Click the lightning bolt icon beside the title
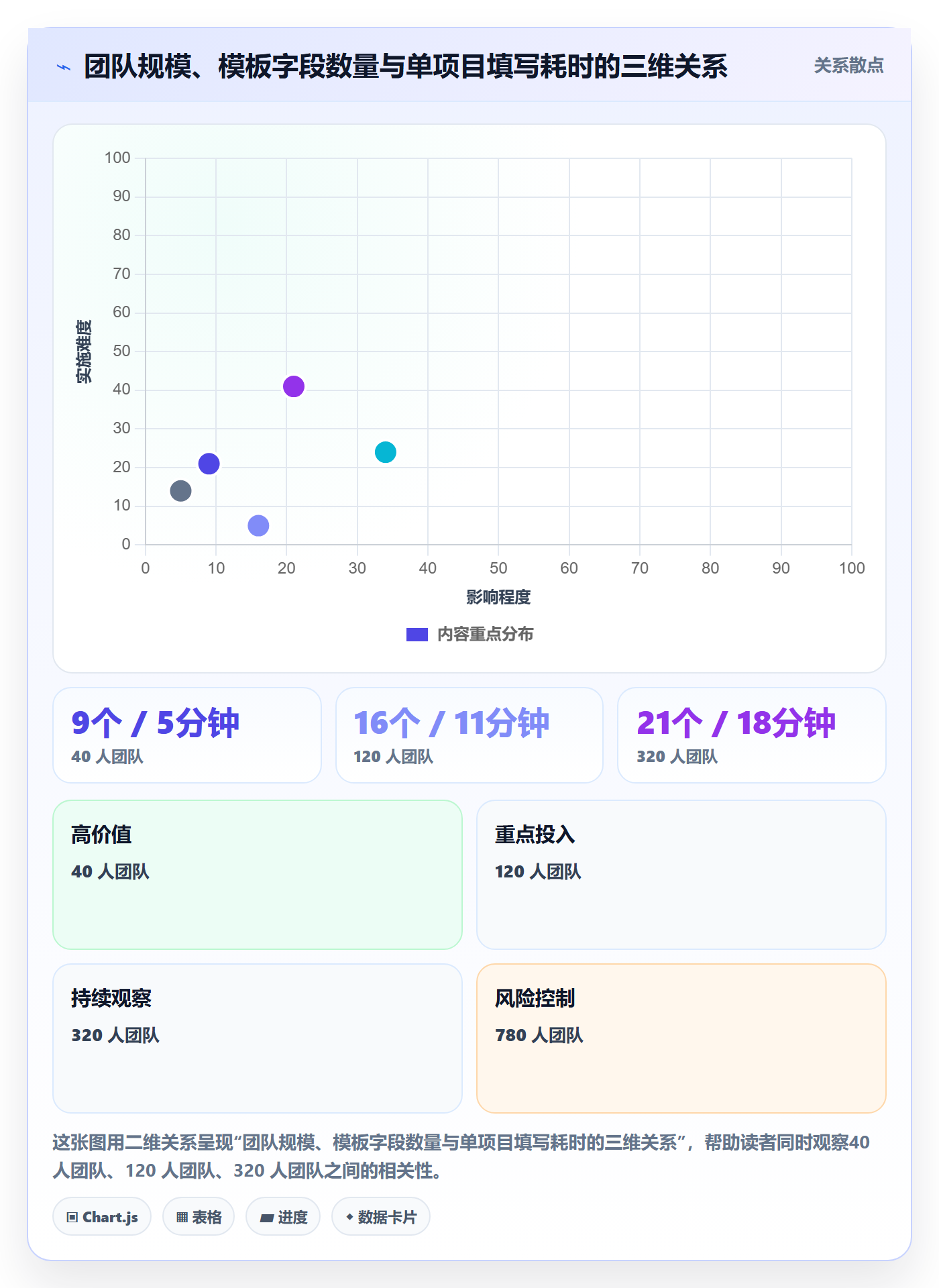Image resolution: width=939 pixels, height=1288 pixels. [x=64, y=67]
